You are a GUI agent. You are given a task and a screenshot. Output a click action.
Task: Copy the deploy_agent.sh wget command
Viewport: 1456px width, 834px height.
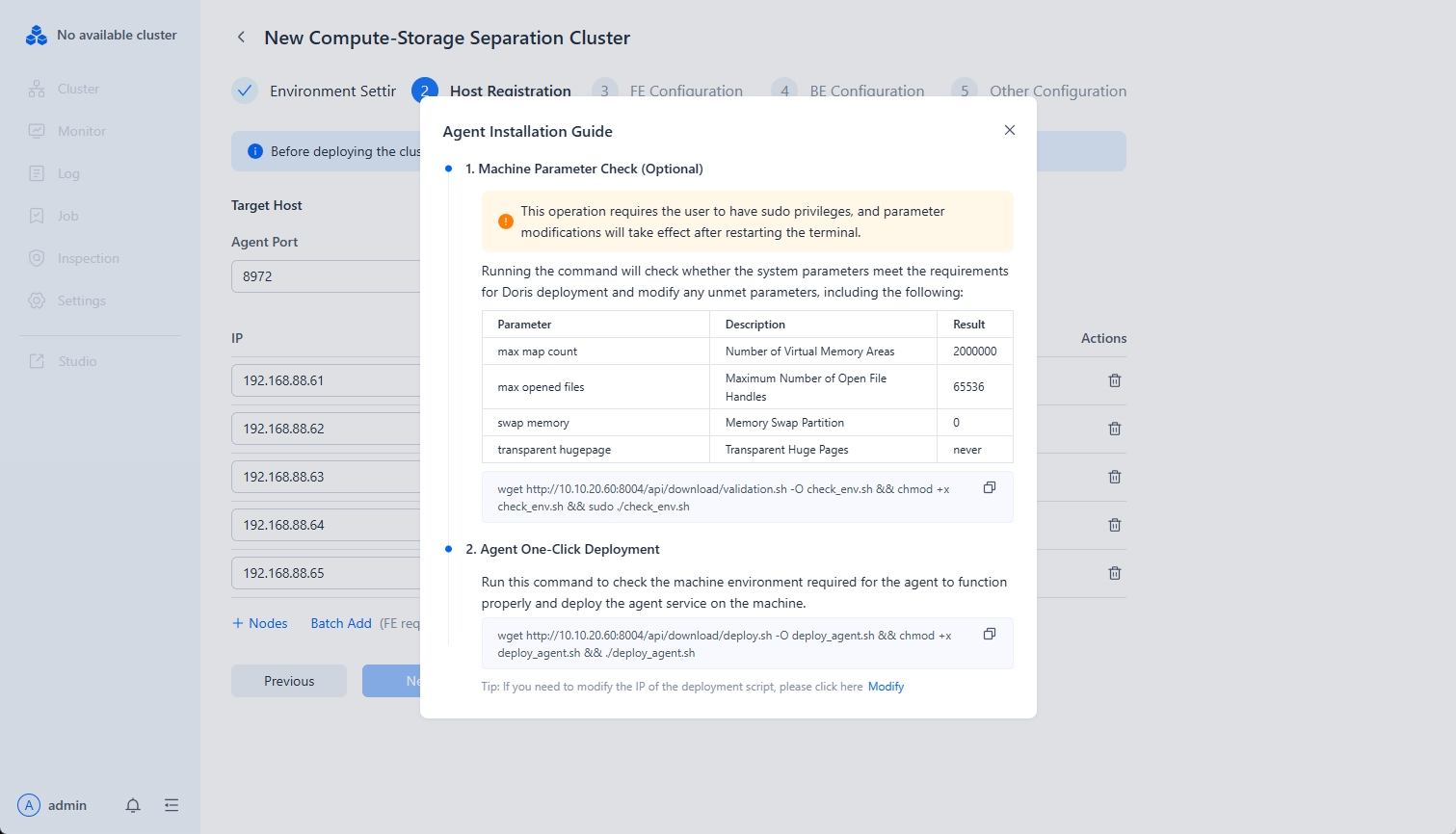pos(989,635)
